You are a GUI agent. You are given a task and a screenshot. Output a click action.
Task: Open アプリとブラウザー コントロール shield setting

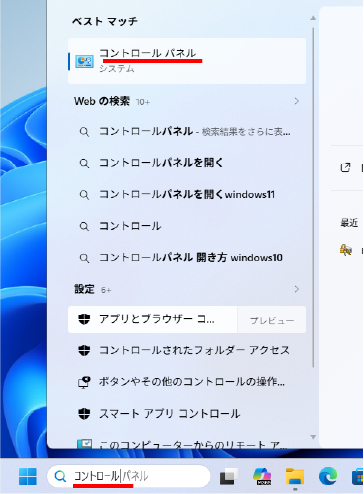pos(153,319)
